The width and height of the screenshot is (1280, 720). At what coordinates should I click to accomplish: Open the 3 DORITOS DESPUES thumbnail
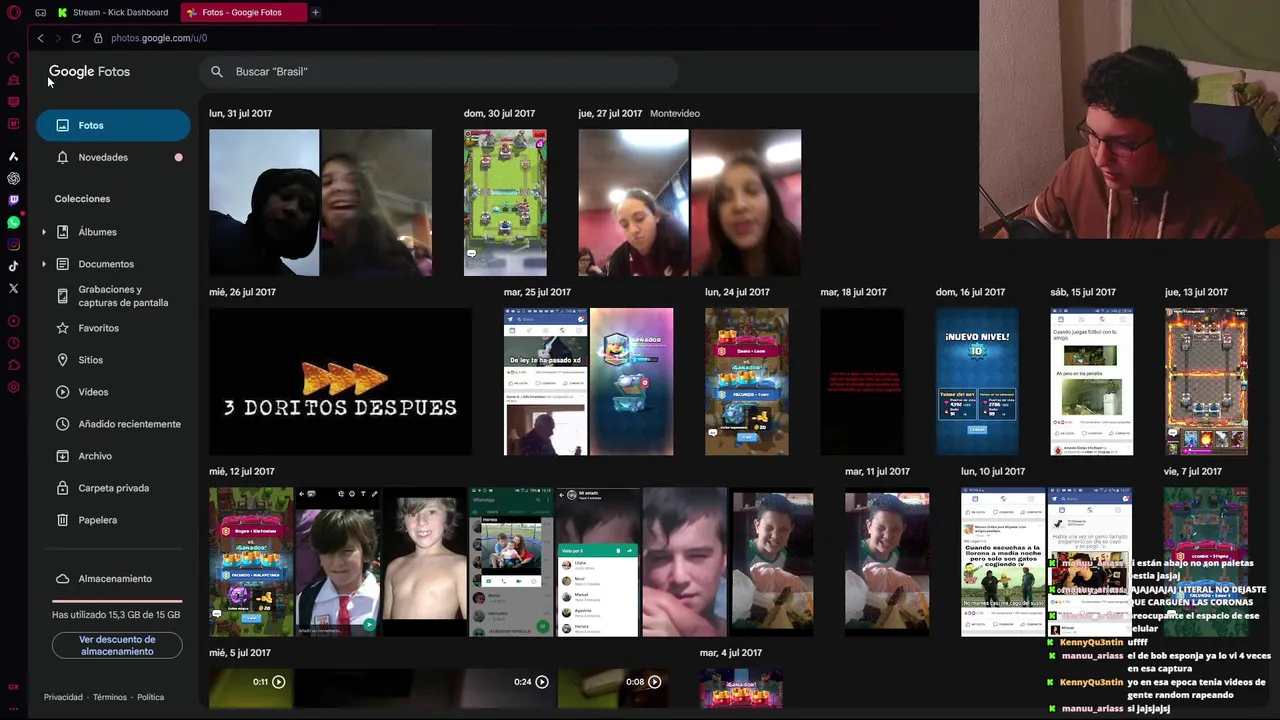click(340, 382)
